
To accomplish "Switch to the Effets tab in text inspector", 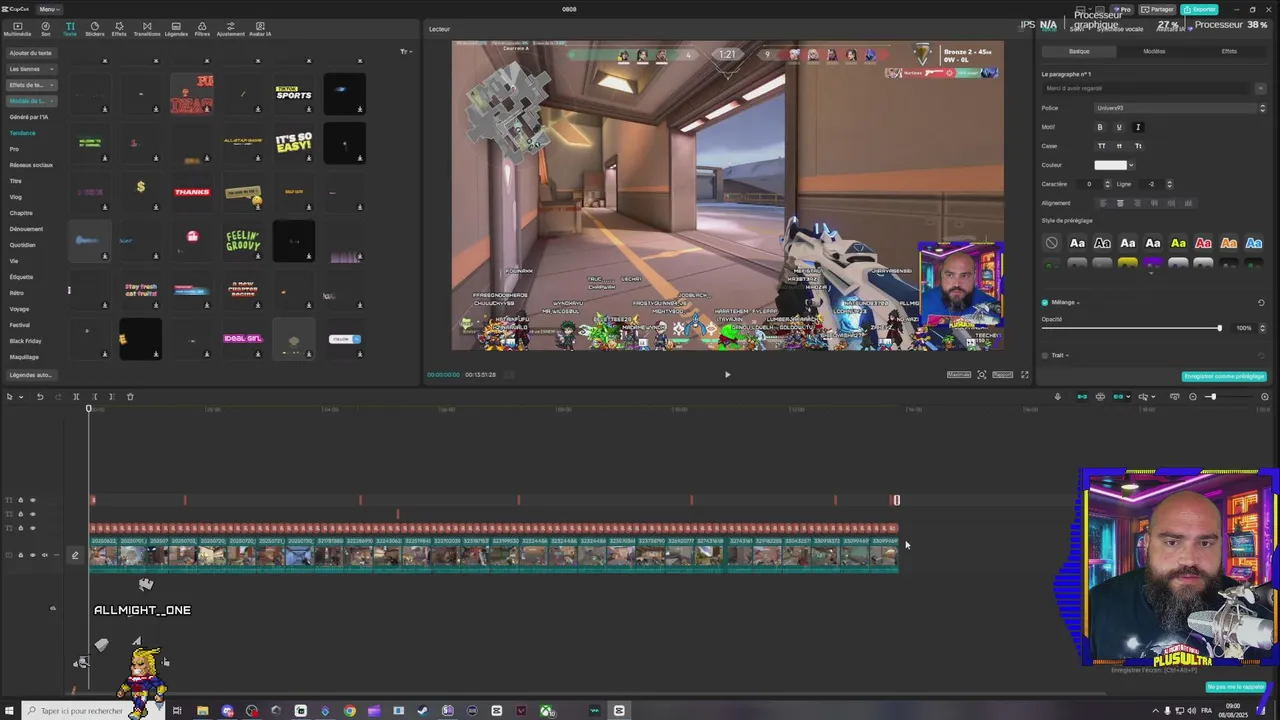I will (x=1229, y=51).
